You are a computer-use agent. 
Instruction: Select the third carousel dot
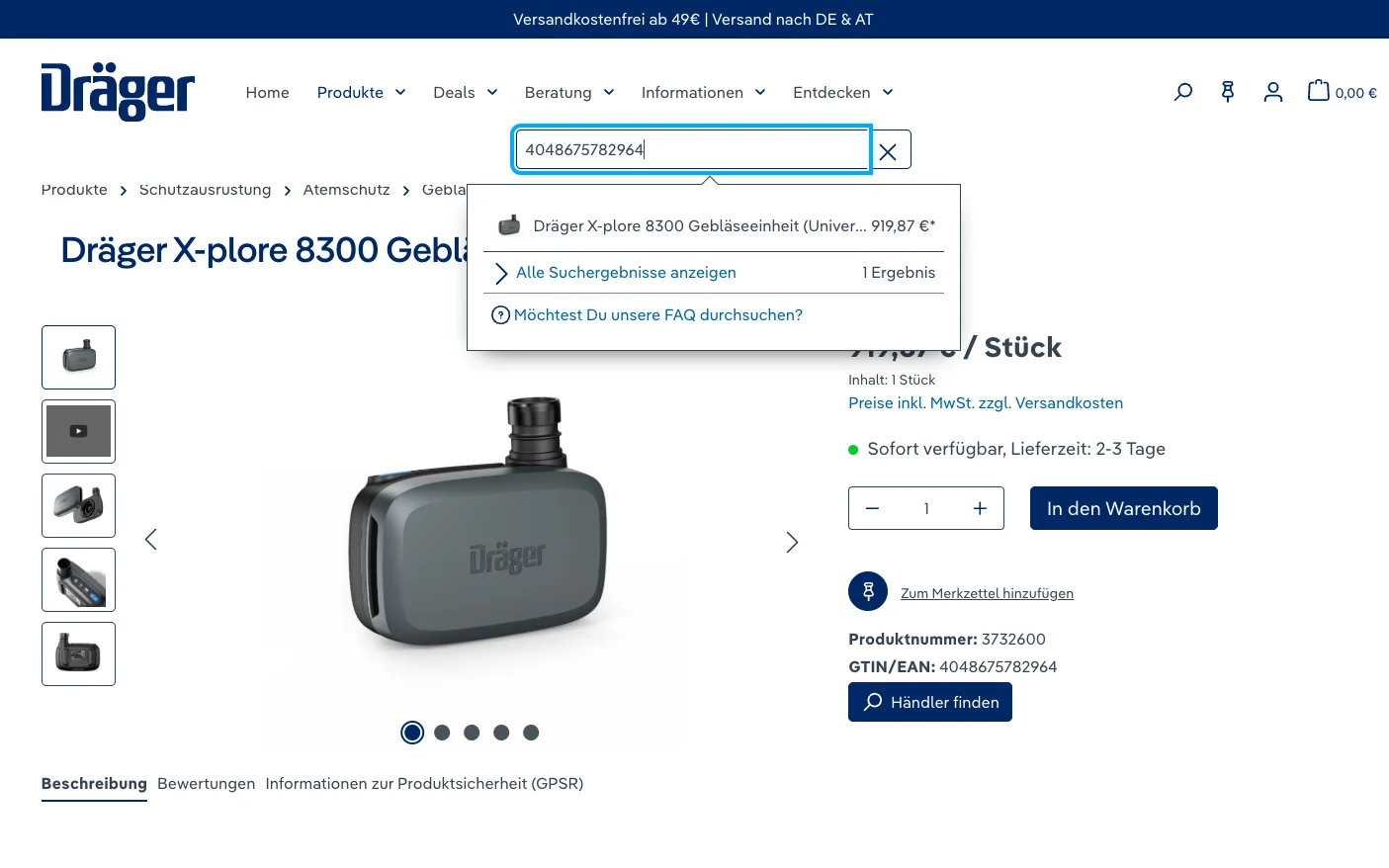tap(472, 733)
